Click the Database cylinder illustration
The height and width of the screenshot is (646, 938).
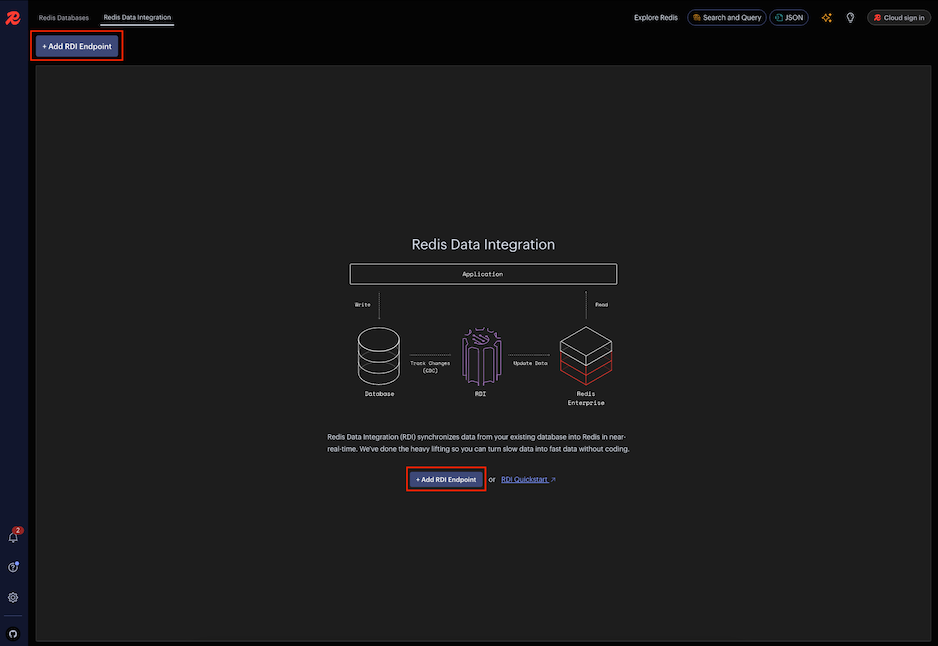(379, 356)
